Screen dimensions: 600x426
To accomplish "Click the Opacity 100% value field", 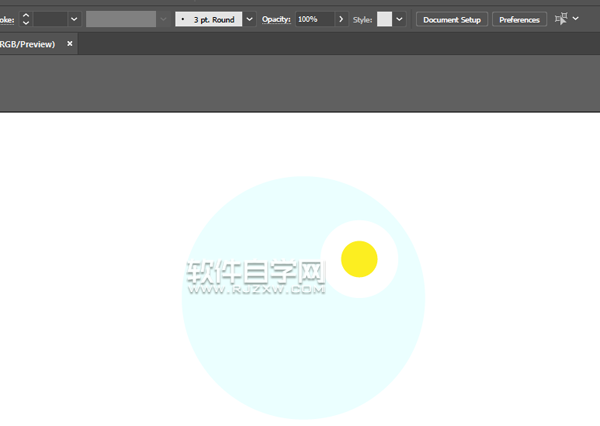I will (x=315, y=19).
